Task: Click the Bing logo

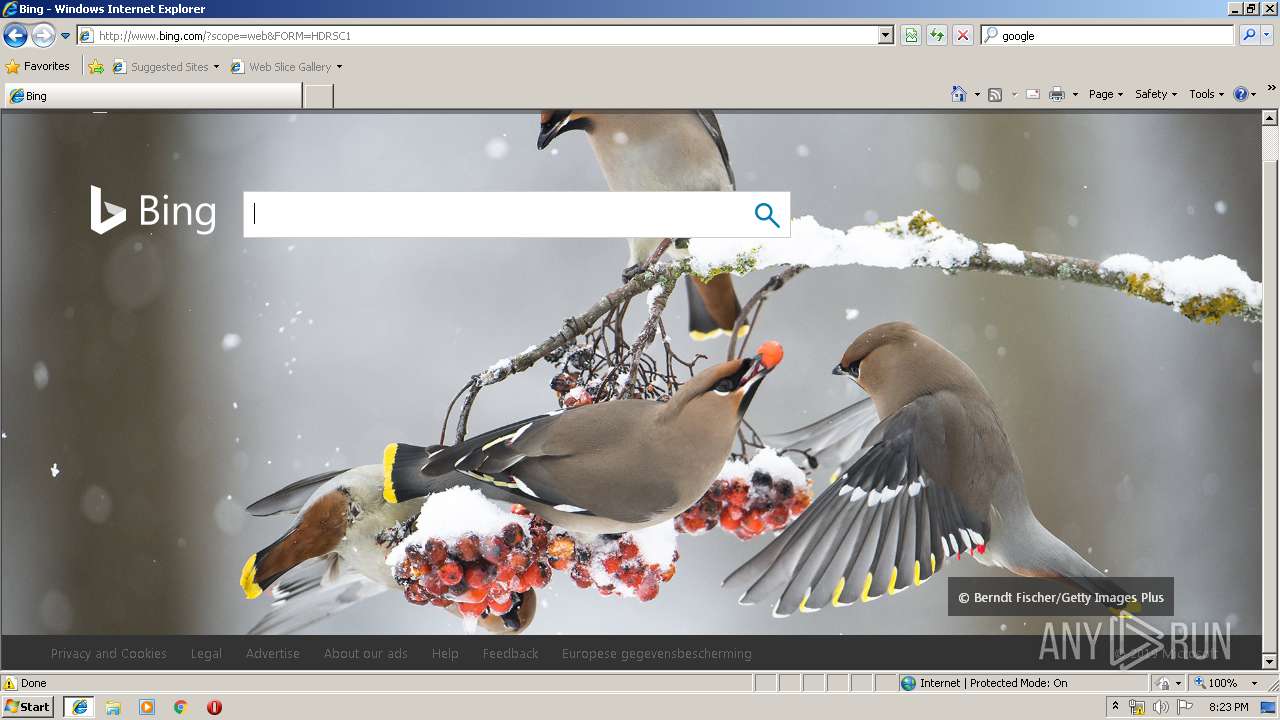Action: pos(153,211)
